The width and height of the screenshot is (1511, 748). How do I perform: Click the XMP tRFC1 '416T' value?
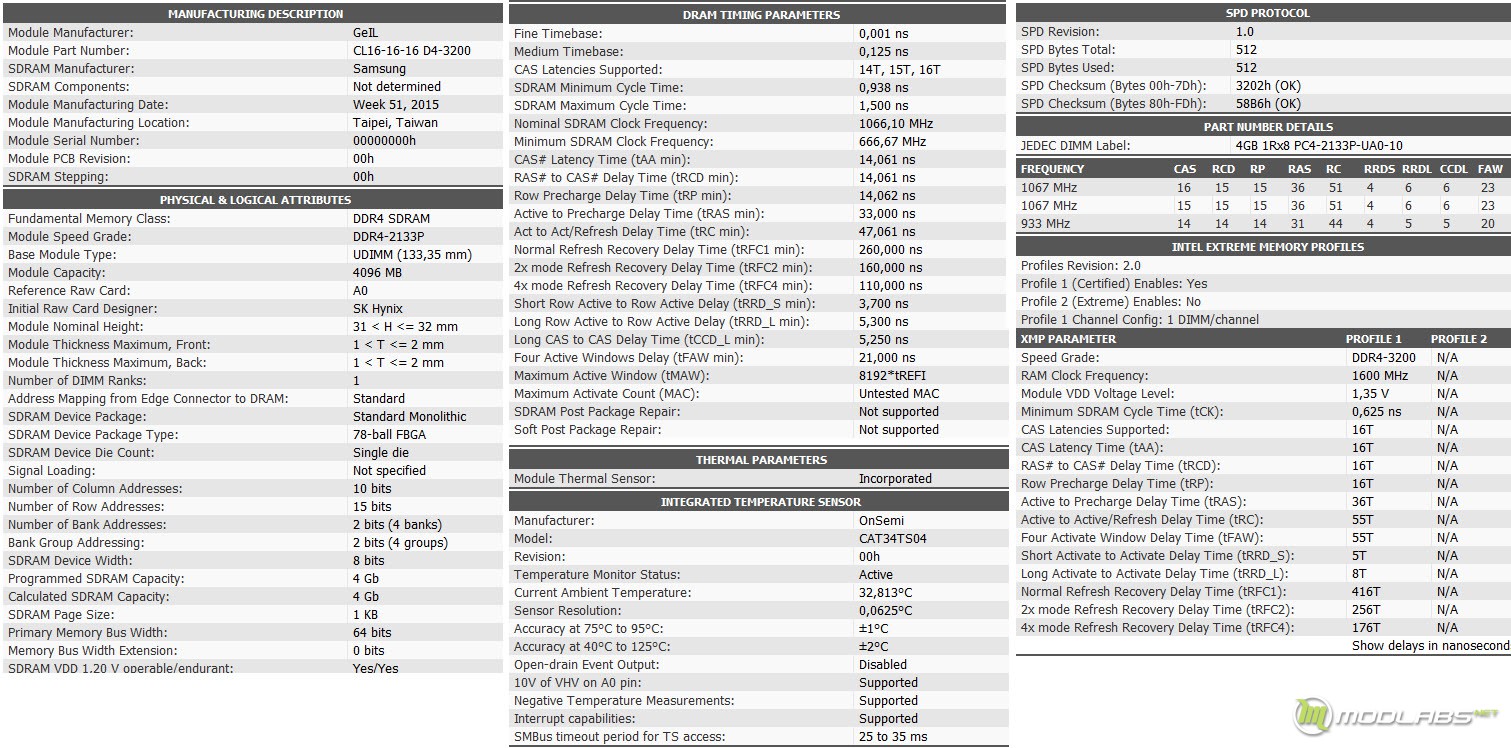[x=1366, y=592]
